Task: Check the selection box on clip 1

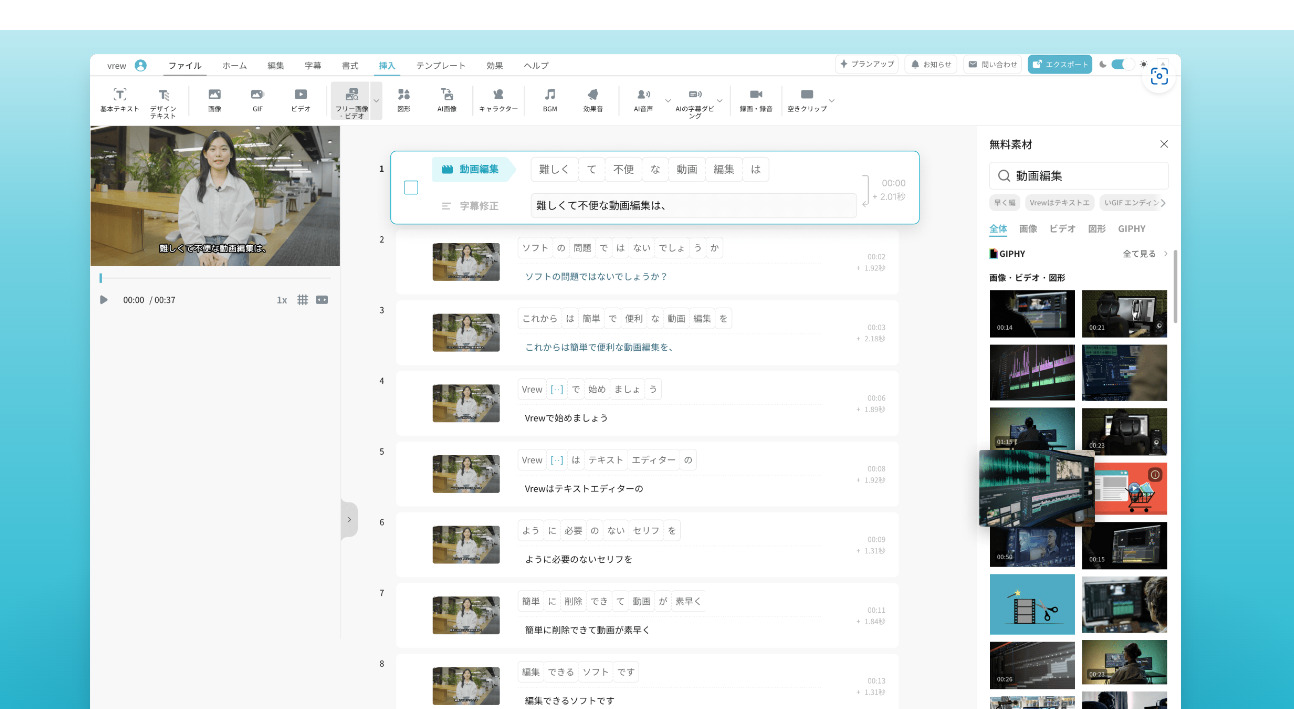Action: pyautogui.click(x=411, y=187)
